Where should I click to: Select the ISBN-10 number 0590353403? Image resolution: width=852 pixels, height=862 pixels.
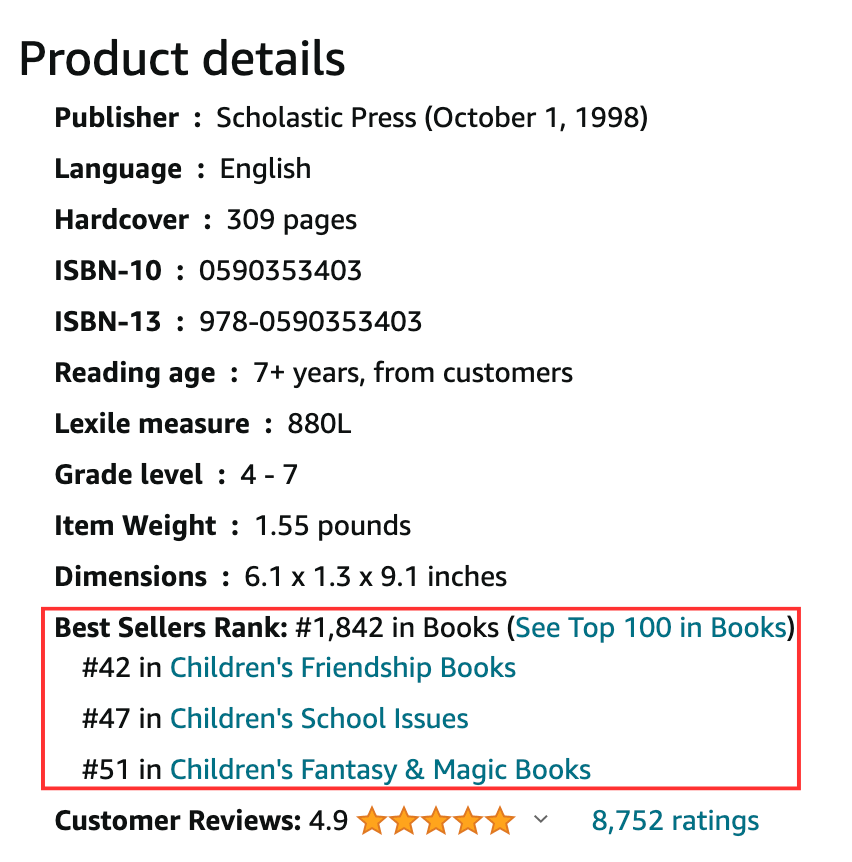coord(280,270)
